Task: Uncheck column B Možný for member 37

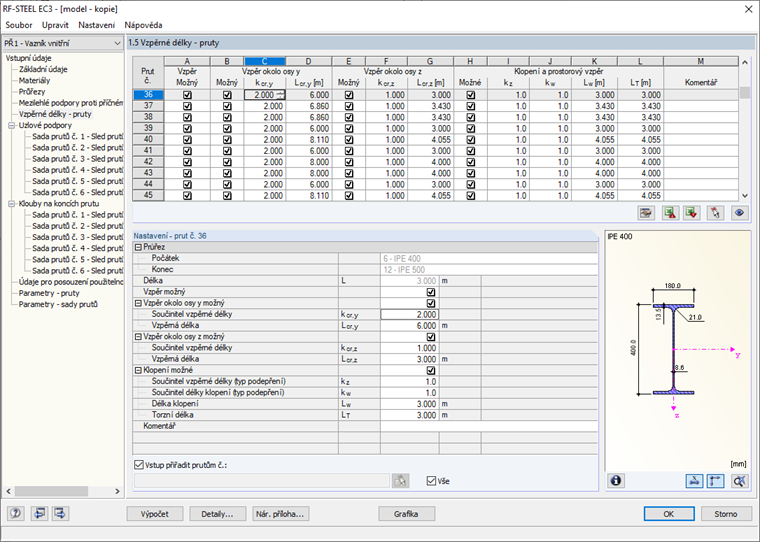Action: 227,106
